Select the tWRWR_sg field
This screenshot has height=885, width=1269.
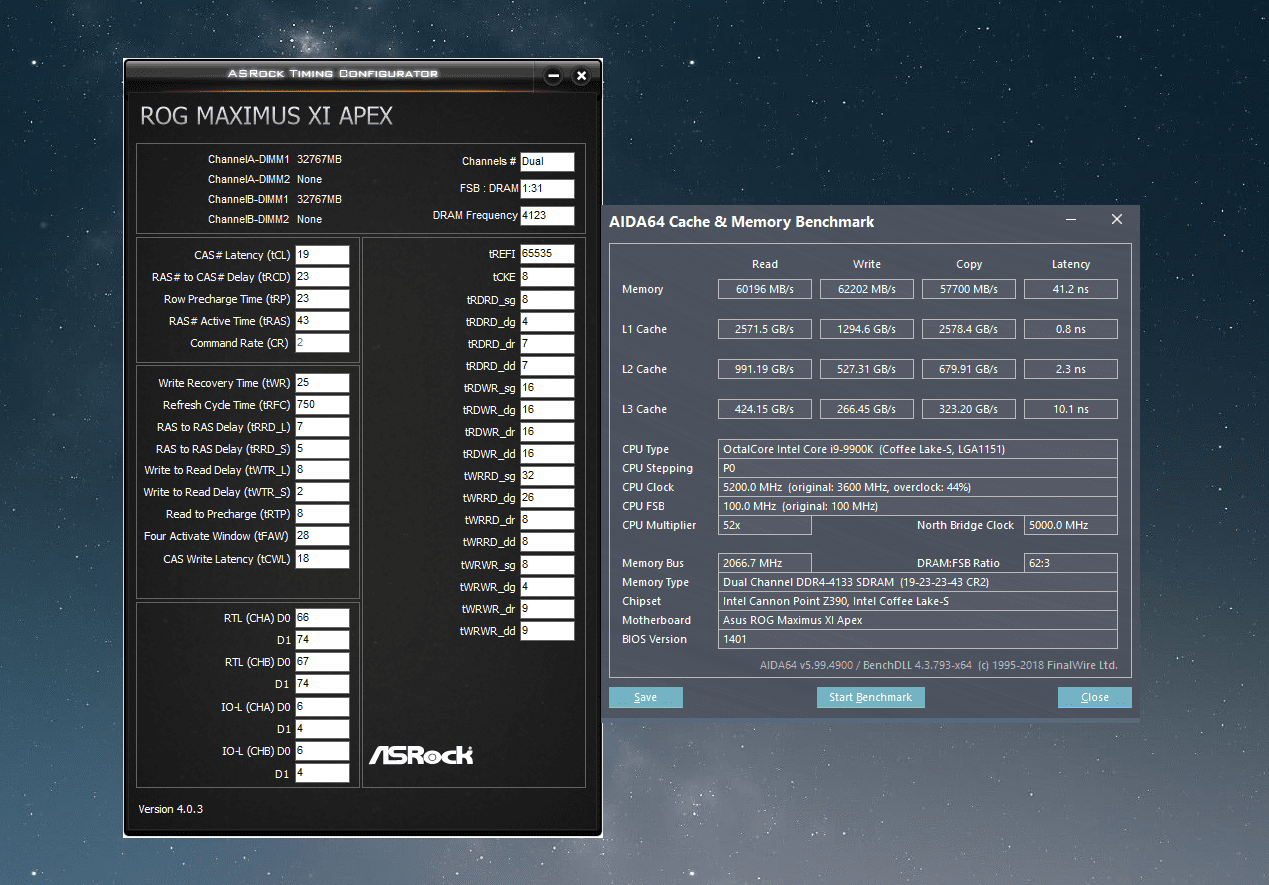pyautogui.click(x=547, y=565)
